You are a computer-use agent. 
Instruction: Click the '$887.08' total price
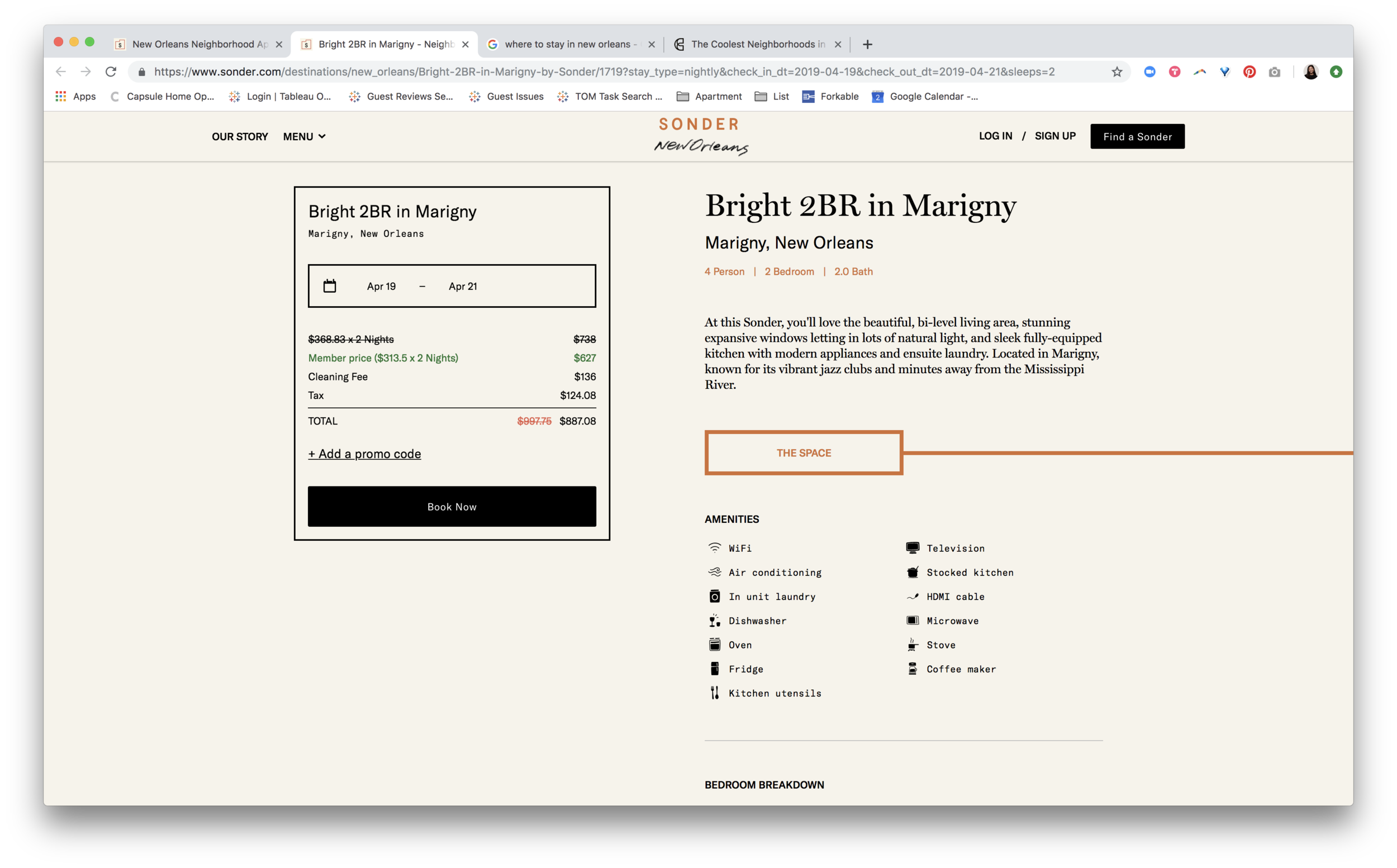pyautogui.click(x=578, y=421)
